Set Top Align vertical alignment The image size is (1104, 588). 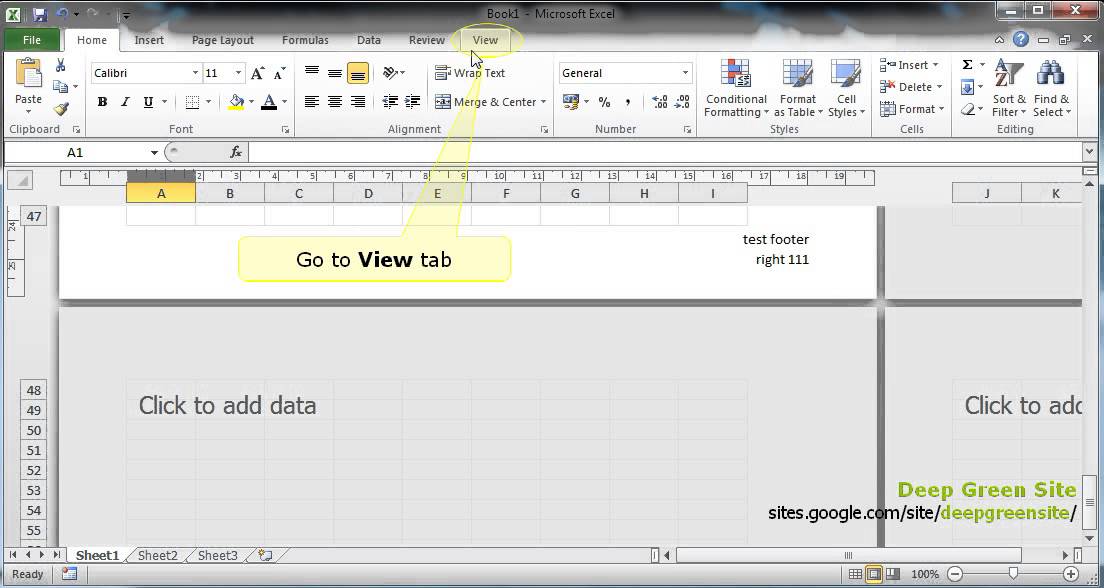pos(312,73)
